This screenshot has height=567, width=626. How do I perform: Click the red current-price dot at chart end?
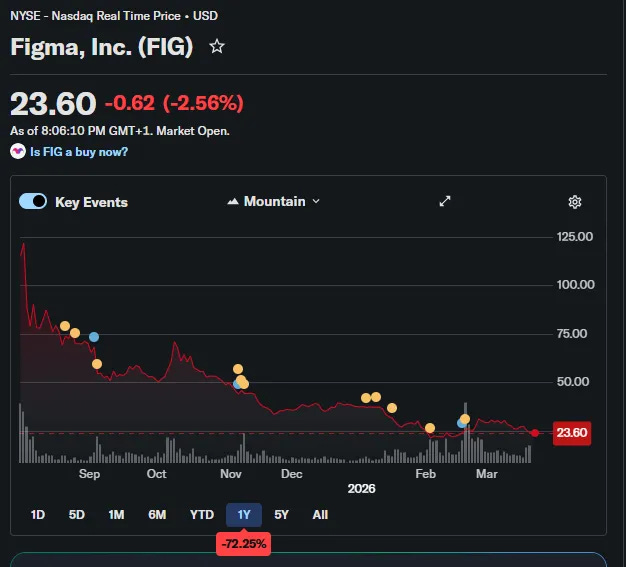coord(535,433)
